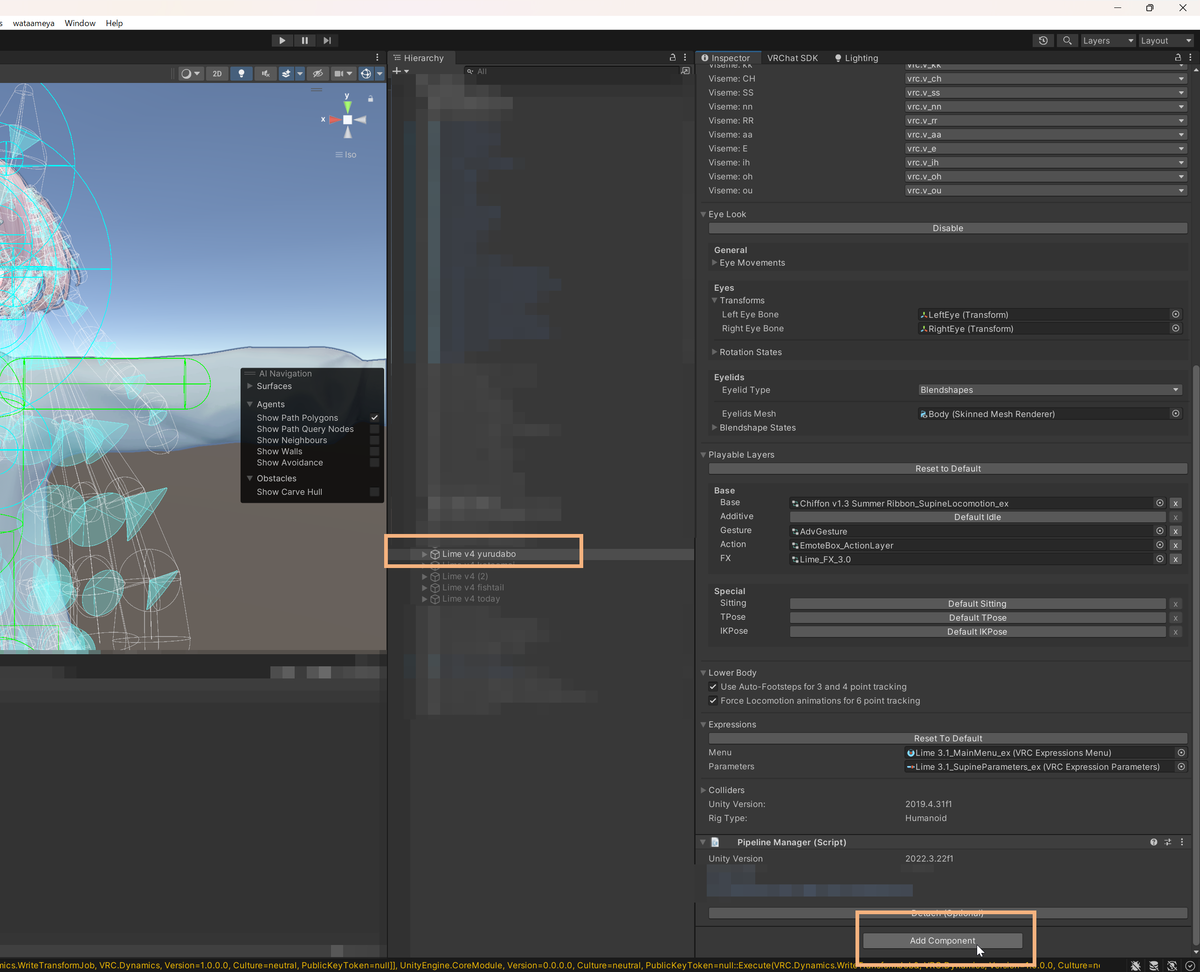
Task: Select Lime v4 today in Hierarchy
Action: click(471, 599)
